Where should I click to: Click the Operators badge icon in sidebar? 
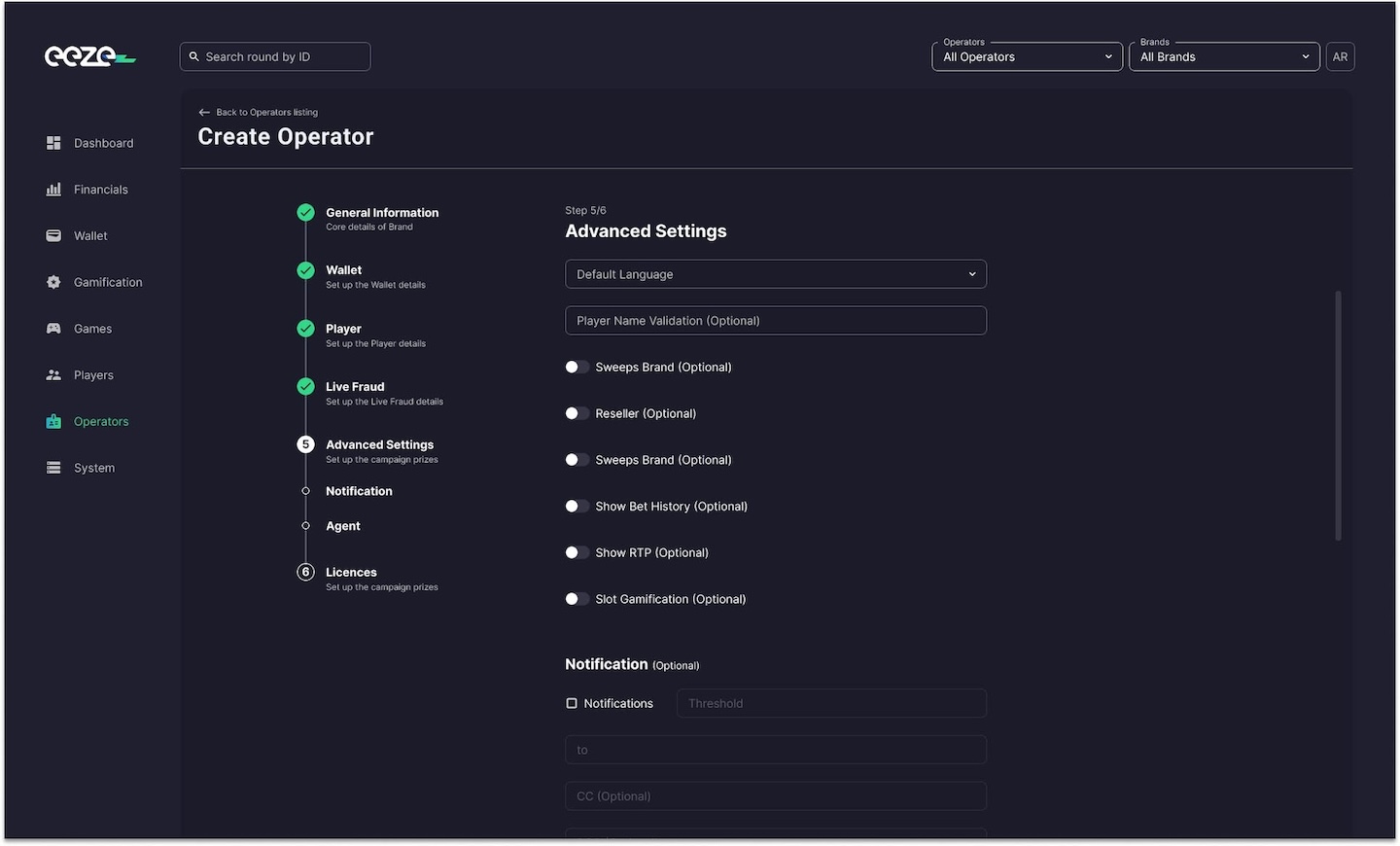click(53, 422)
